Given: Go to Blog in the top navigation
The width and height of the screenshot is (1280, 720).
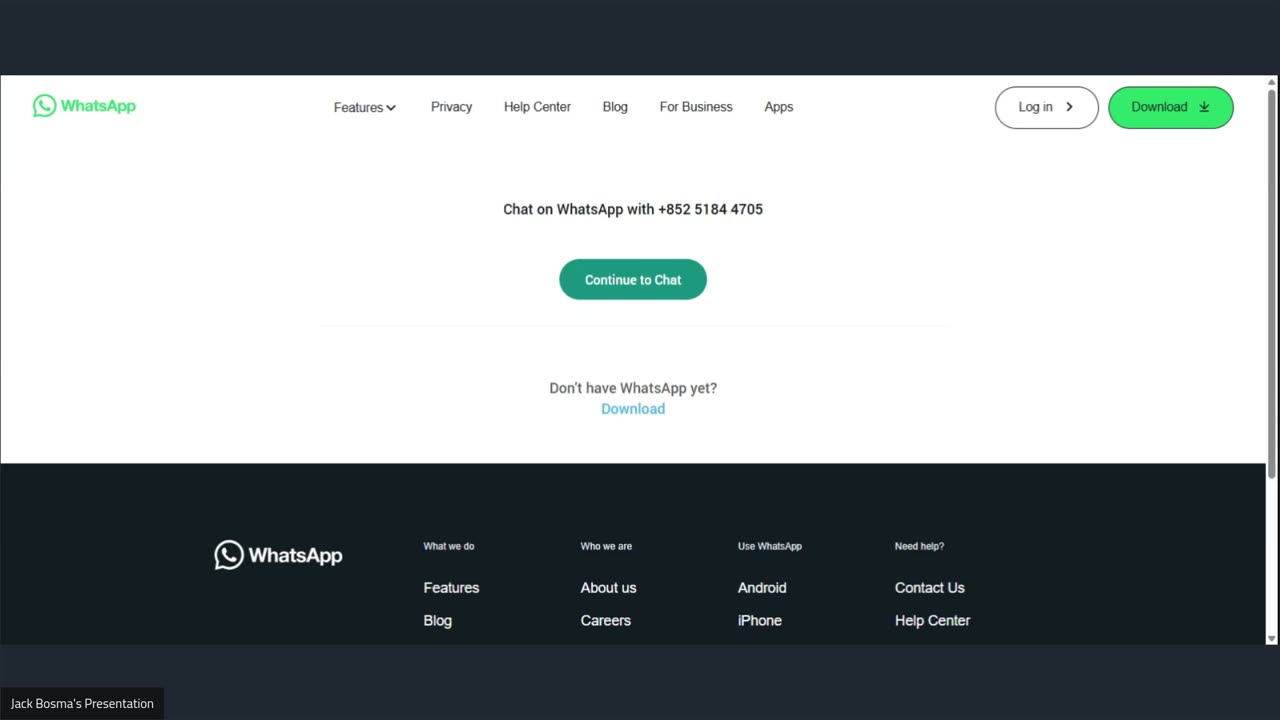Looking at the screenshot, I should tap(615, 107).
